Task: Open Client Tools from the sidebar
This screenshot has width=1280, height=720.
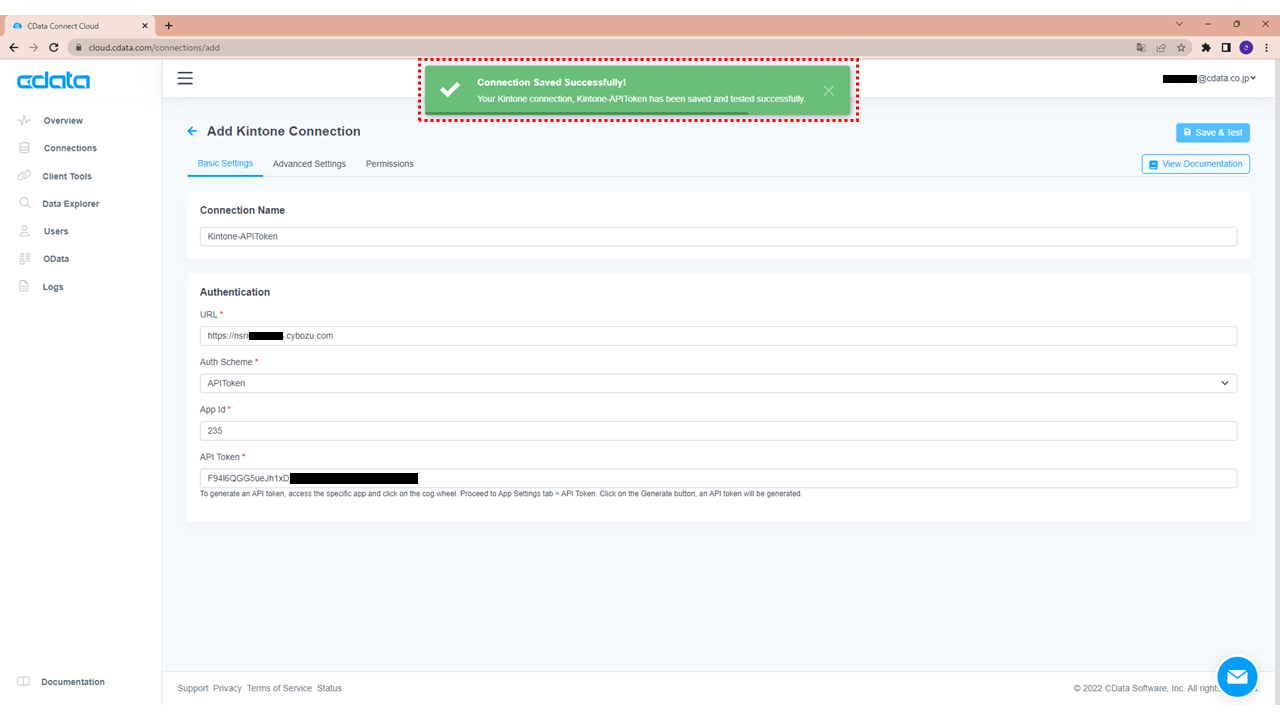Action: [x=65, y=175]
